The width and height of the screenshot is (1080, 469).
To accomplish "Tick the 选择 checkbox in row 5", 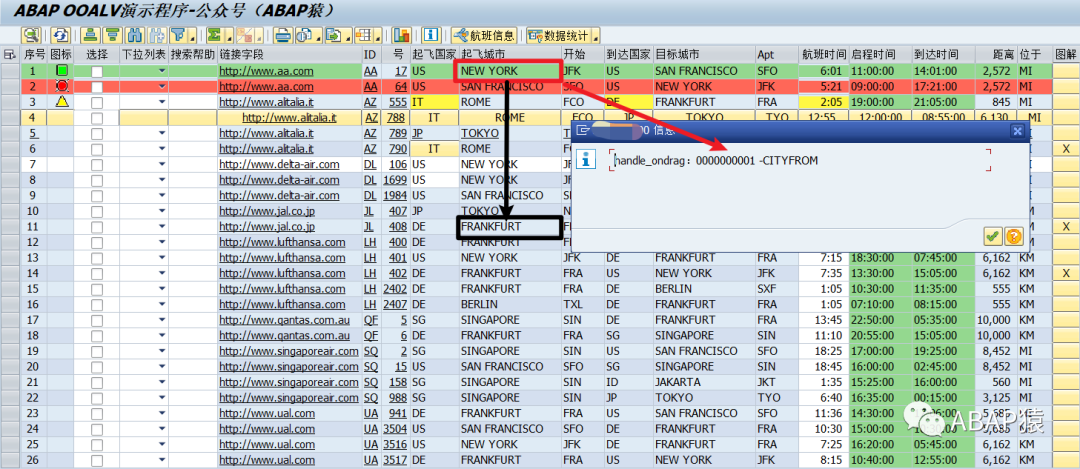I will 97,134.
